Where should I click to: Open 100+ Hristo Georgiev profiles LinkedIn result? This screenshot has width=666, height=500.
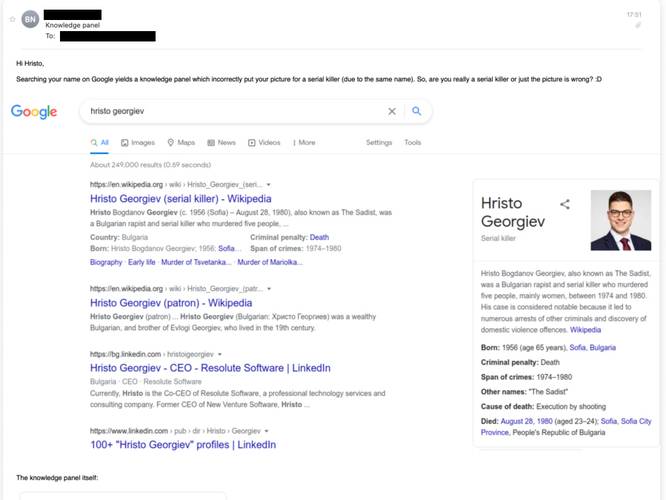coord(183,445)
